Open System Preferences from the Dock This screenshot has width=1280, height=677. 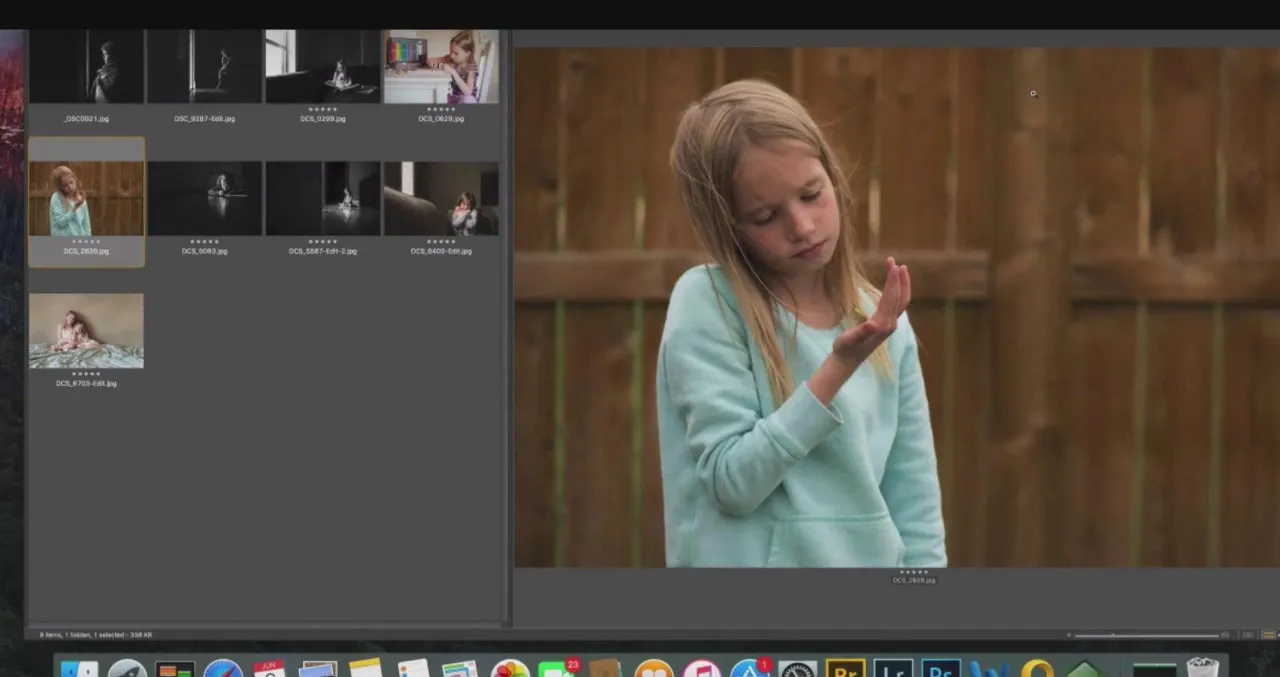click(x=797, y=668)
